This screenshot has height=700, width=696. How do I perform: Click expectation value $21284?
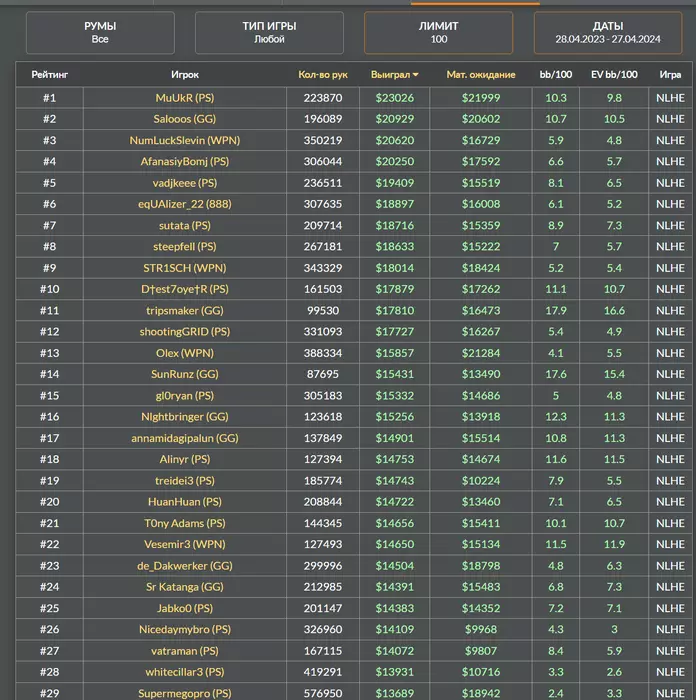481,353
